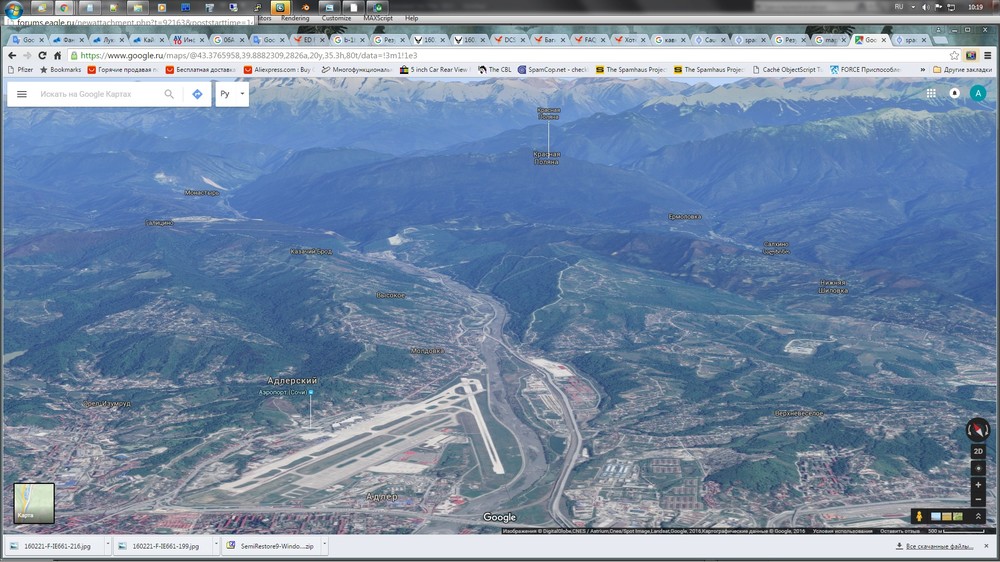The width and height of the screenshot is (1000, 562).
Task: Show my location on the map
Action: point(978,468)
